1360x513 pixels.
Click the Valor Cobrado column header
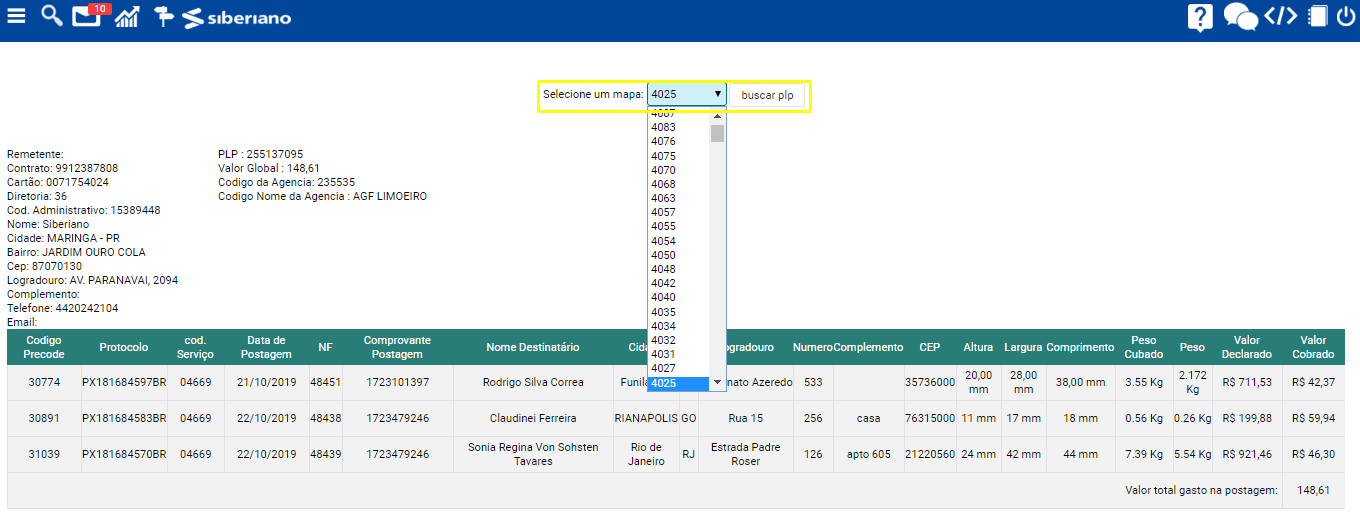pos(1313,347)
